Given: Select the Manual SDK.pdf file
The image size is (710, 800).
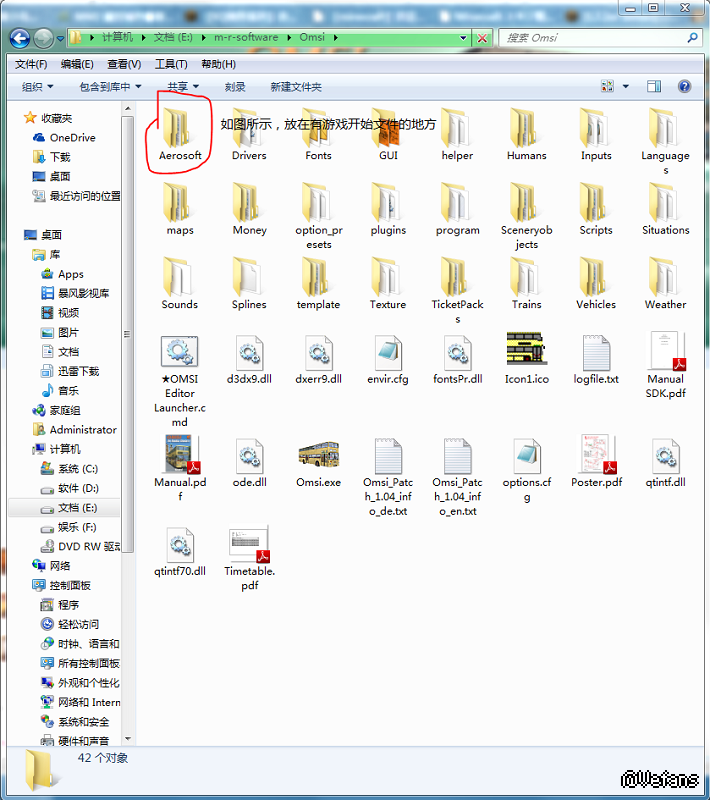Looking at the screenshot, I should tap(666, 365).
